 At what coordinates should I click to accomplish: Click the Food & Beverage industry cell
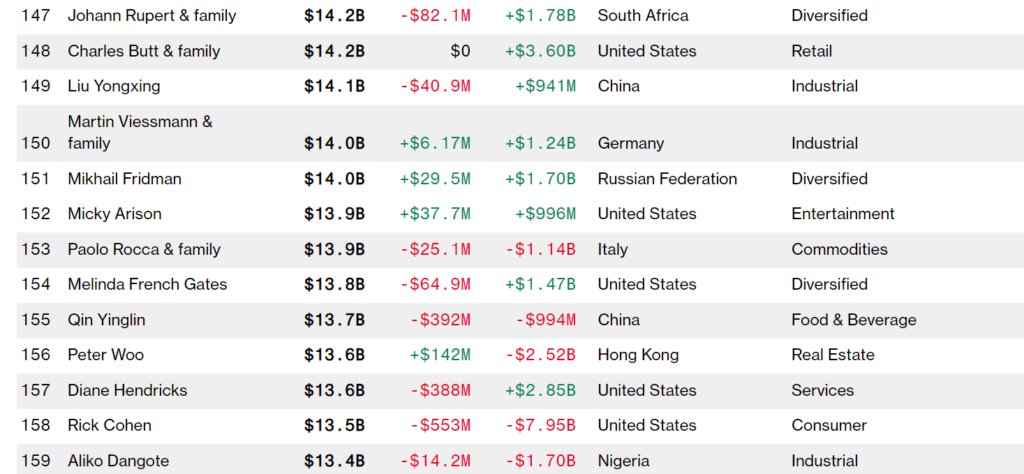coord(854,320)
